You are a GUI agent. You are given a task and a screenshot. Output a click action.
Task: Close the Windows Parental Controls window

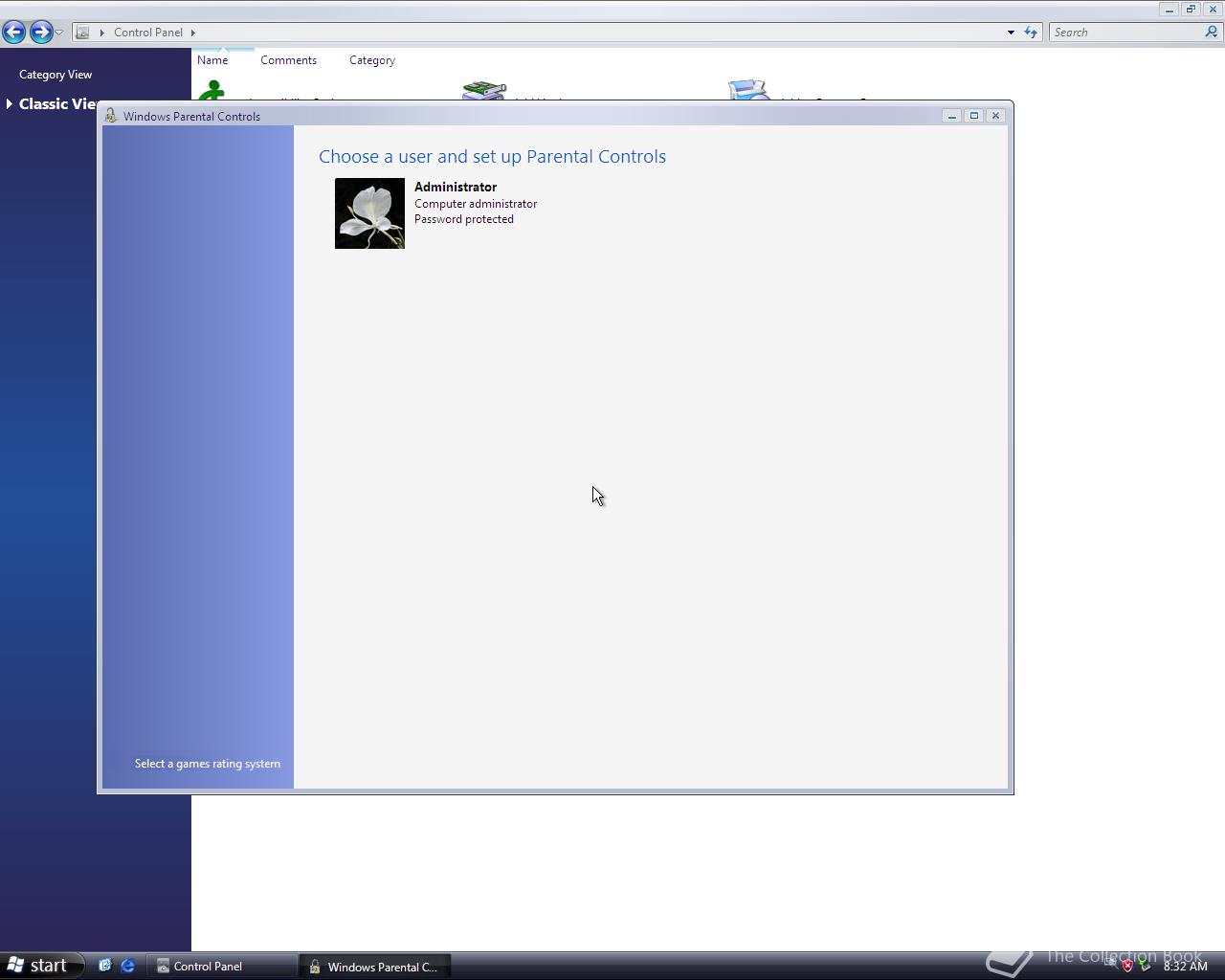pos(995,116)
